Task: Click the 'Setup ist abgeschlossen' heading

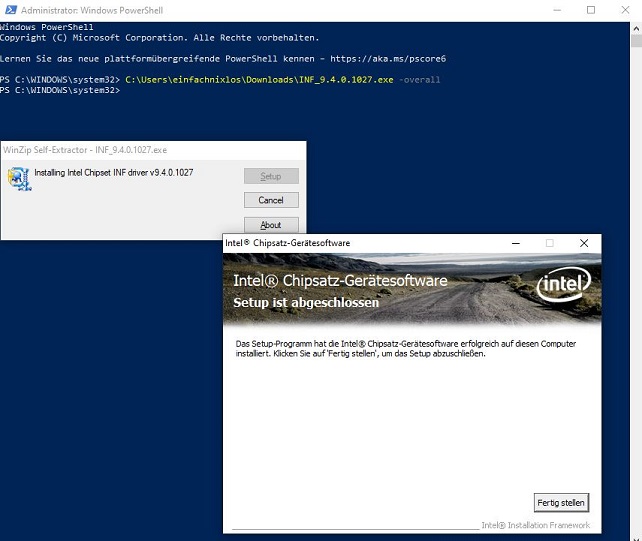Action: coord(306,302)
